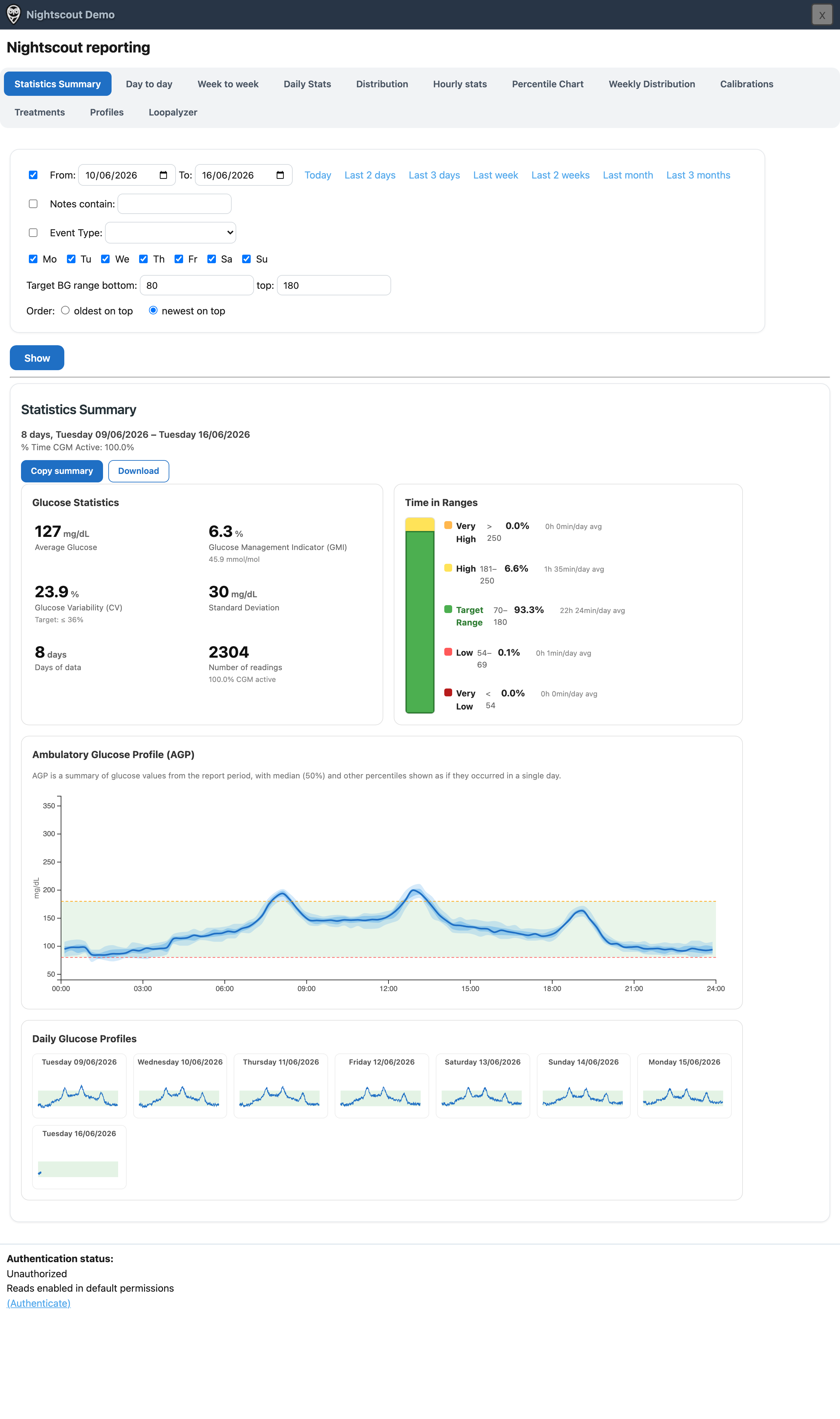Click the Target BG range top field

(x=334, y=285)
